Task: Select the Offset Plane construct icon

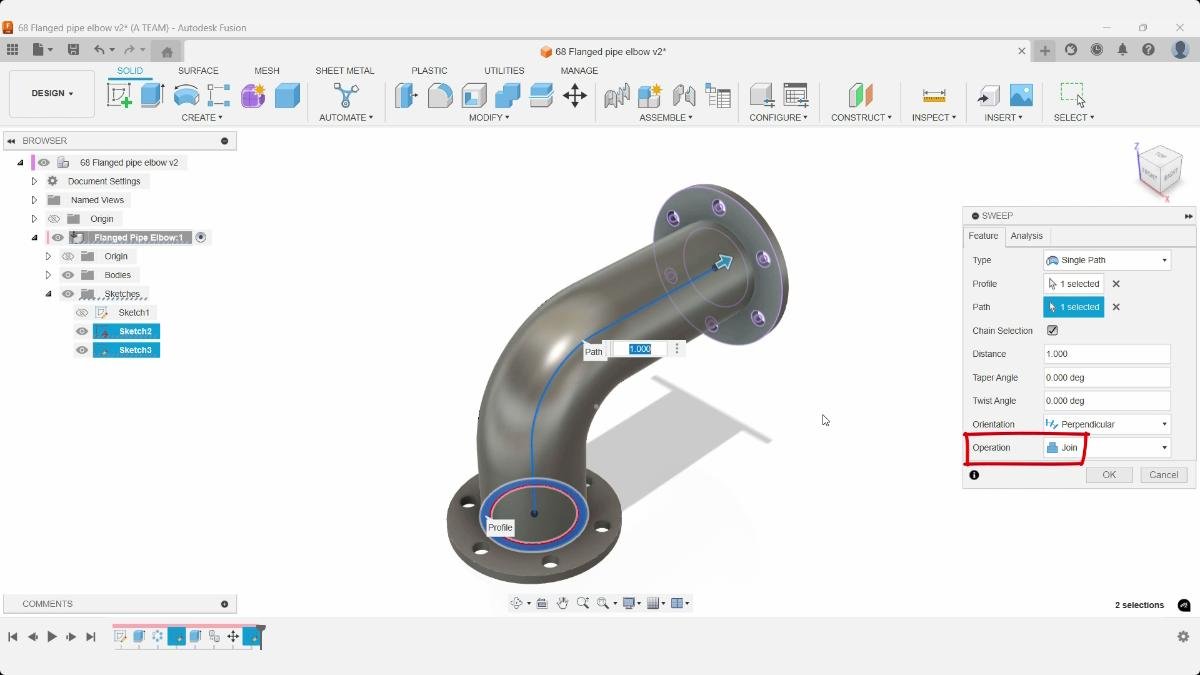Action: pyautogui.click(x=860, y=95)
